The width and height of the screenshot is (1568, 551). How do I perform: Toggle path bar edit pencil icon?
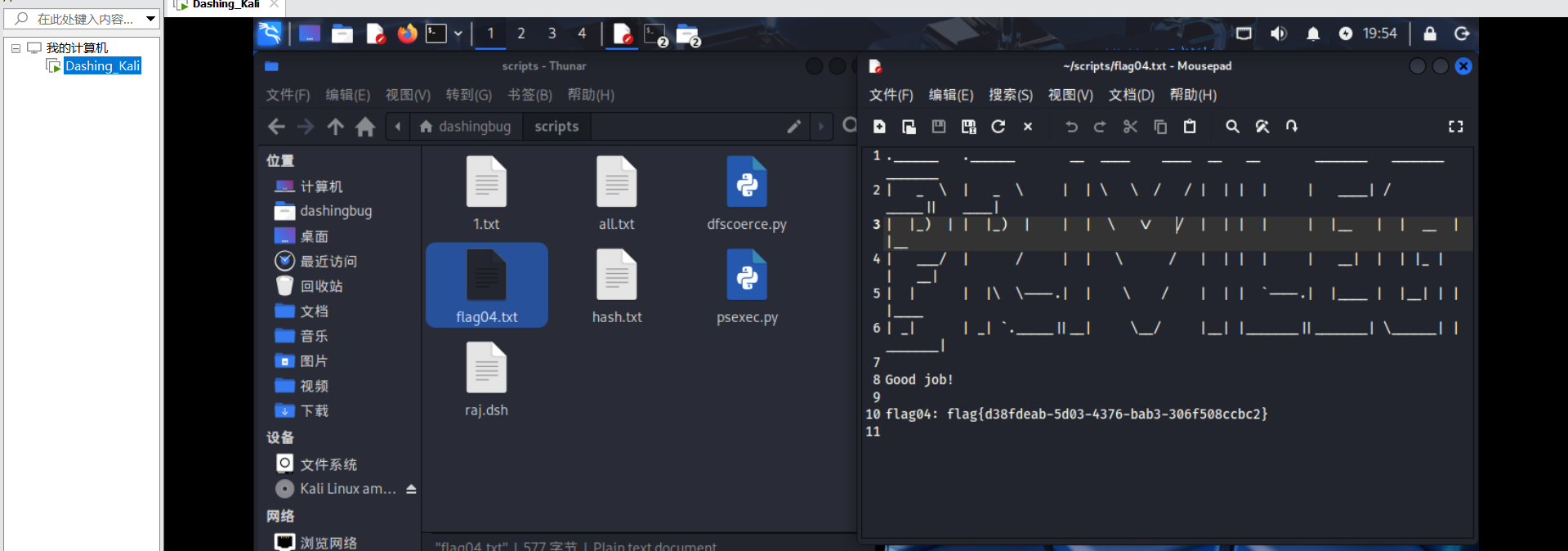[793, 127]
